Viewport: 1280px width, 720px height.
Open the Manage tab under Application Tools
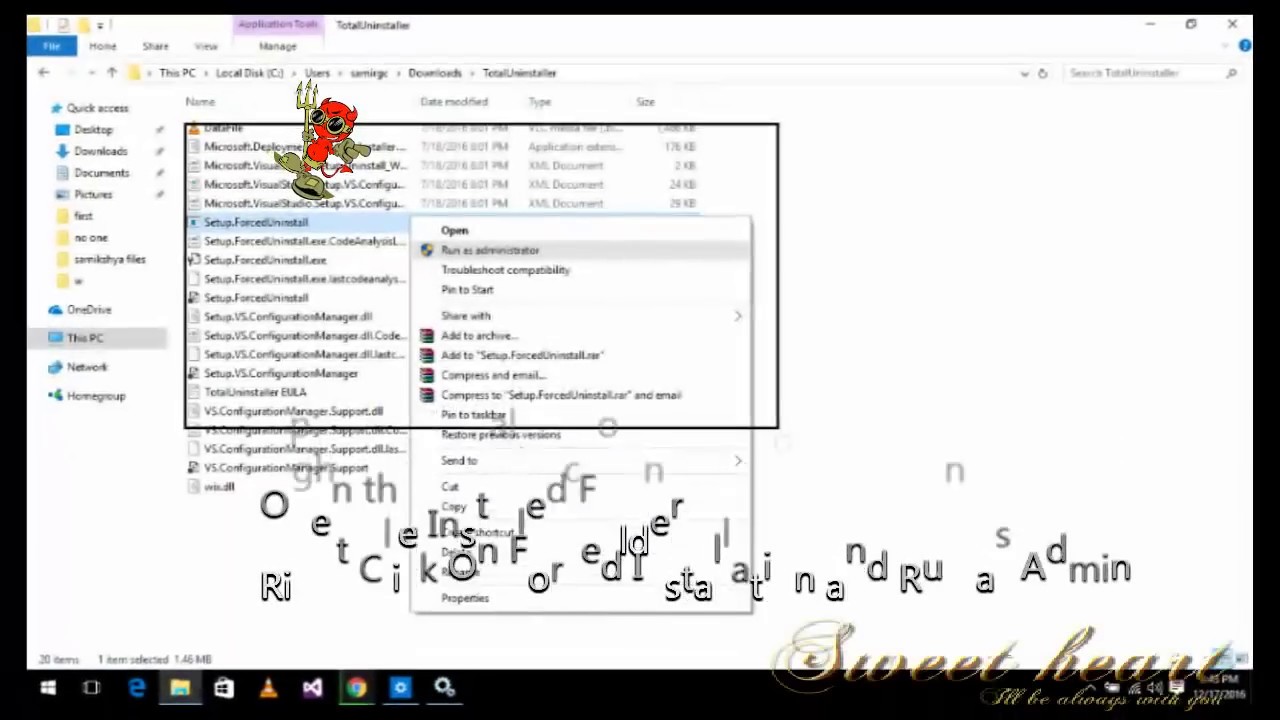click(x=278, y=46)
